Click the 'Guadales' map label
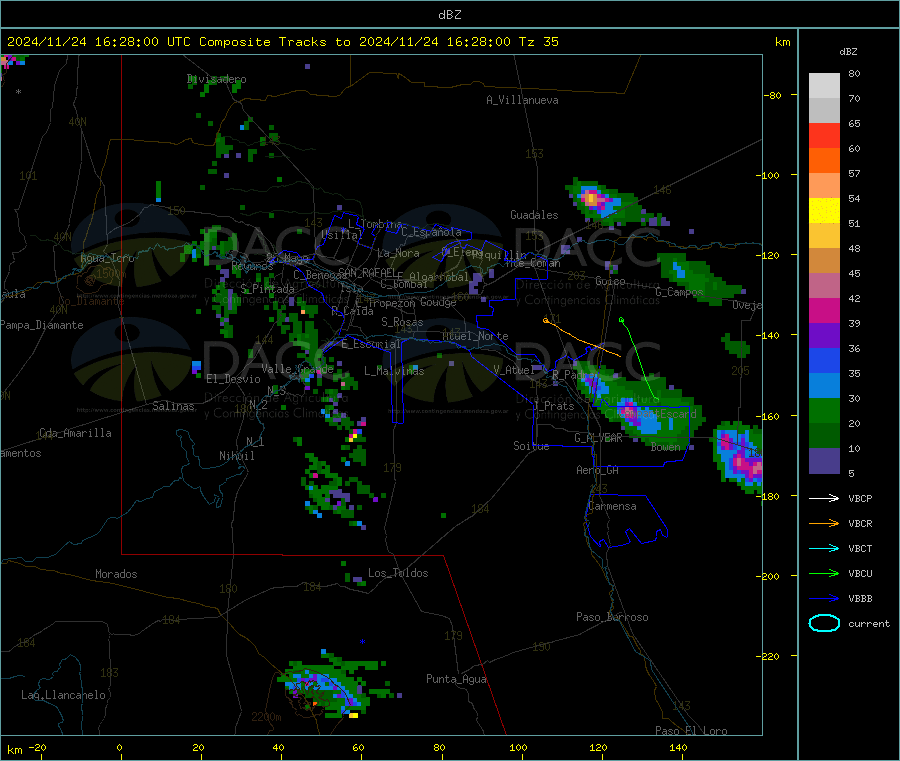The image size is (900, 761). [x=534, y=215]
